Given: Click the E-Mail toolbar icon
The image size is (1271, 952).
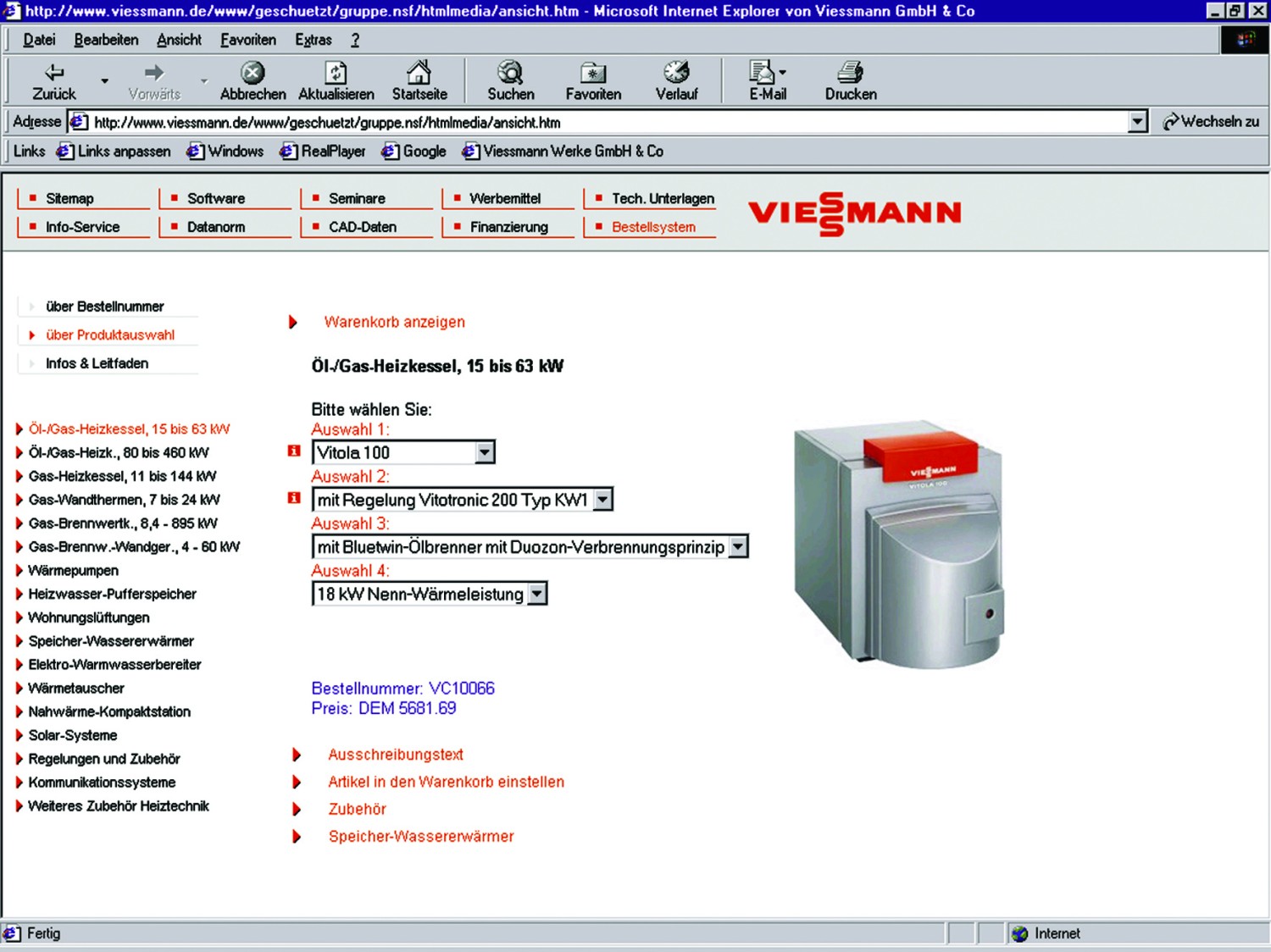Looking at the screenshot, I should pyautogui.click(x=761, y=72).
